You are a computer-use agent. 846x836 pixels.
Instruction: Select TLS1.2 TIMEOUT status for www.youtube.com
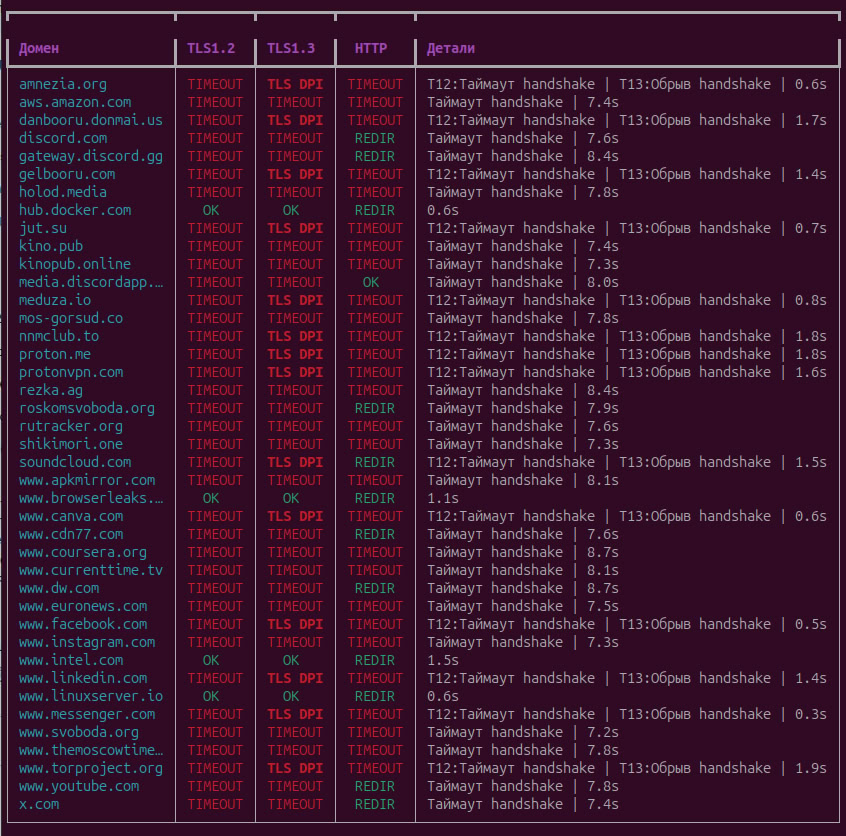(x=215, y=786)
